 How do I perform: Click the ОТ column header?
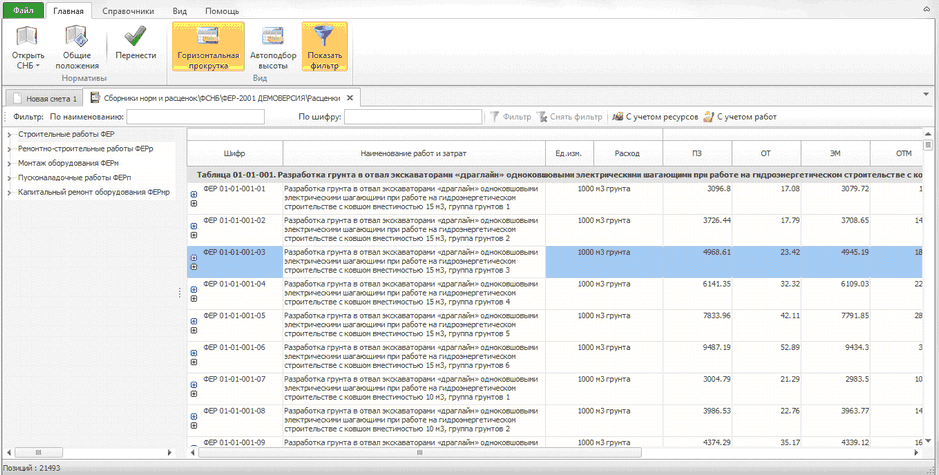[766, 153]
